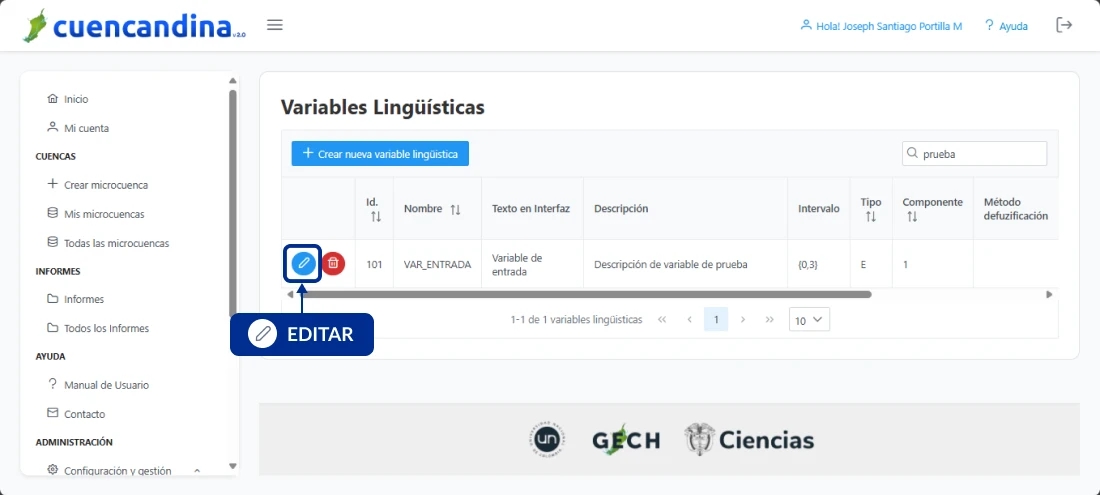
Task: Select page 1 in the paginator
Action: [x=716, y=319]
